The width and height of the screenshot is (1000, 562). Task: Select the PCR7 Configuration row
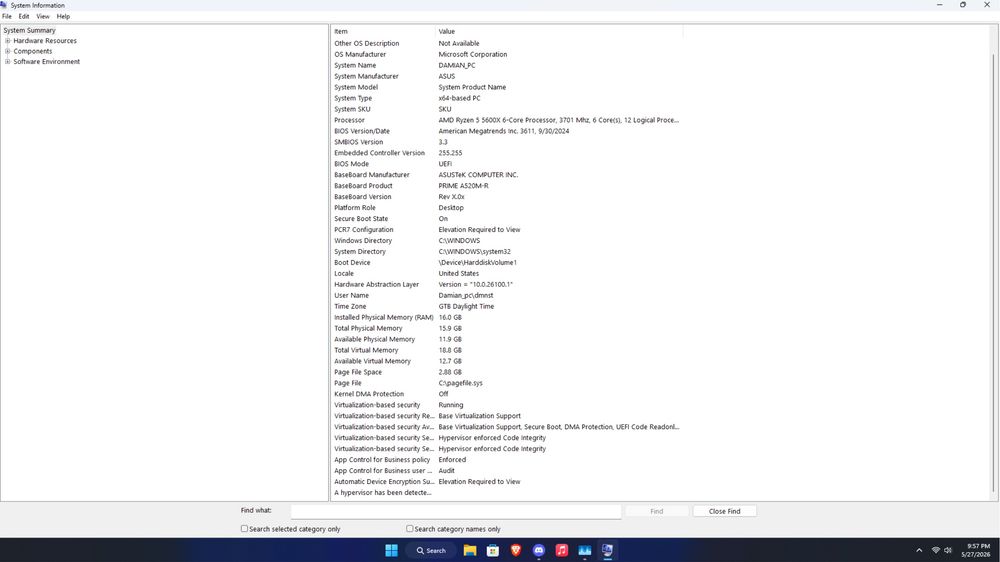507,230
